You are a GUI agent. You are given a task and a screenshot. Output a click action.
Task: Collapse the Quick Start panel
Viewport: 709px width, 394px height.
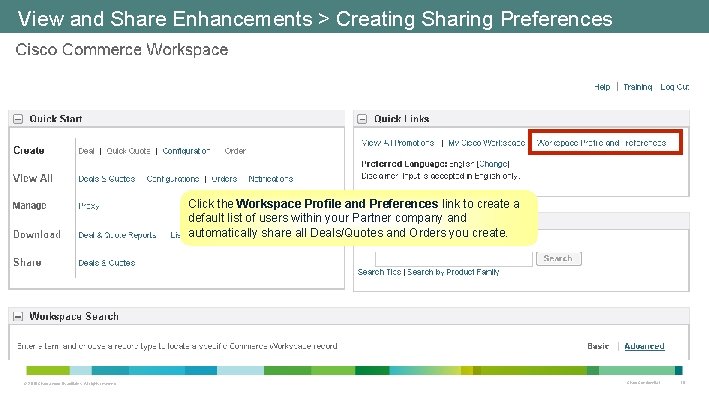click(18, 119)
